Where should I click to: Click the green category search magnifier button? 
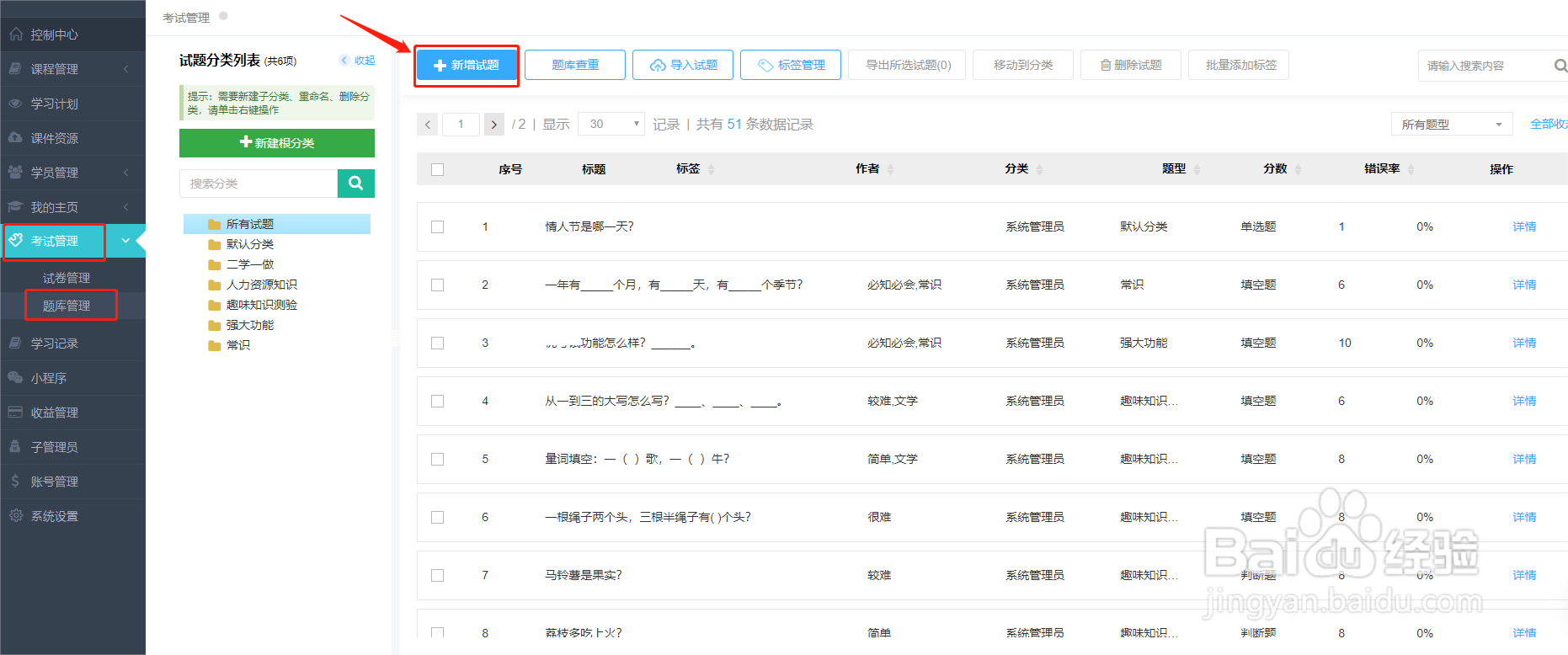[356, 183]
